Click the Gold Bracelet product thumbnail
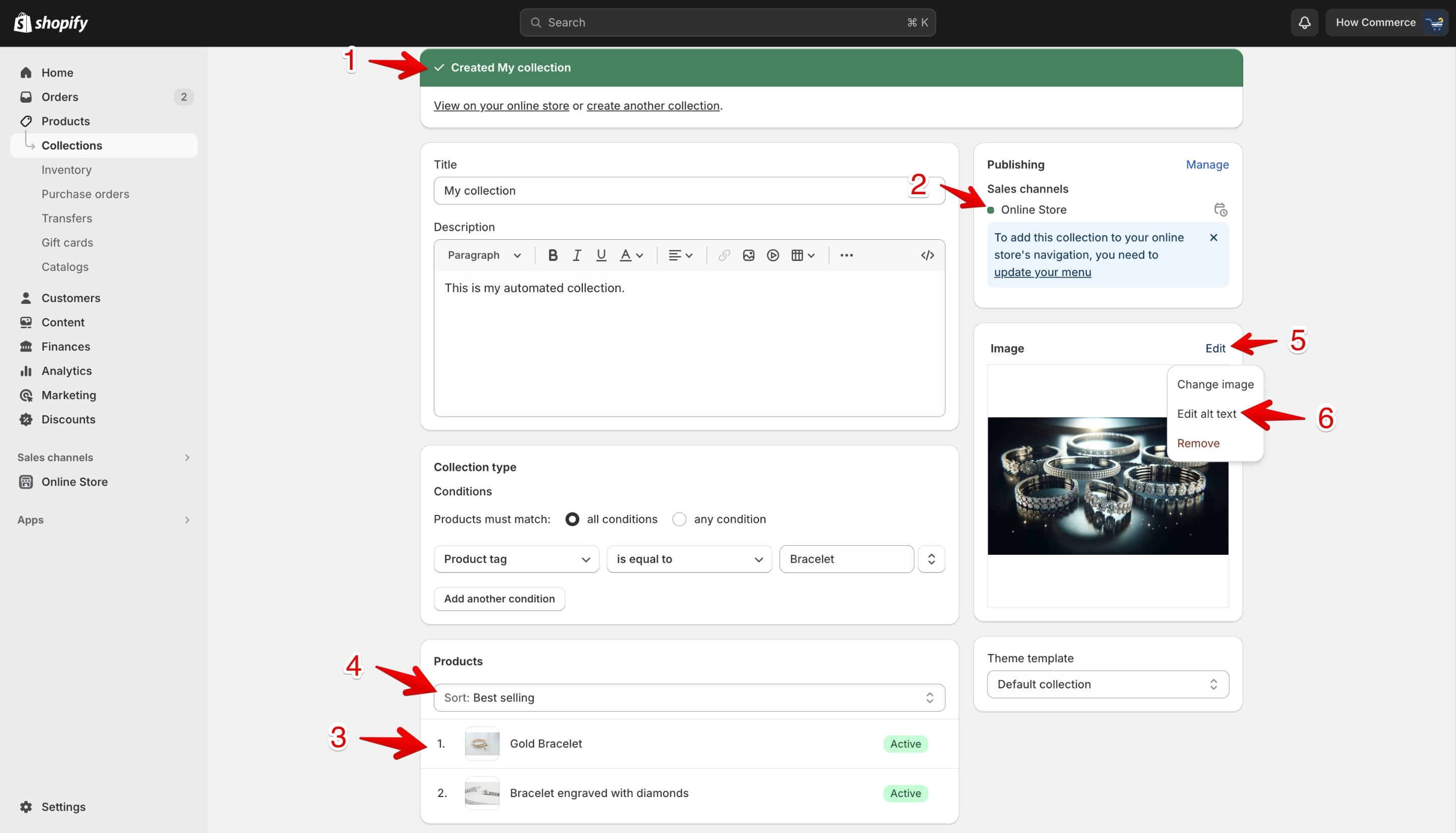The image size is (1456, 833). click(x=481, y=744)
